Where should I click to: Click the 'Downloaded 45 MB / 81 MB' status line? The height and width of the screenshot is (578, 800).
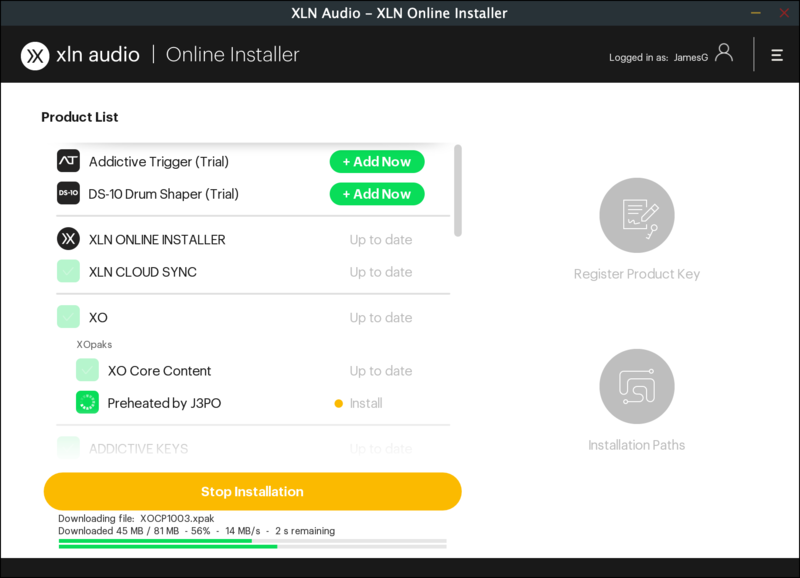[x=196, y=531]
